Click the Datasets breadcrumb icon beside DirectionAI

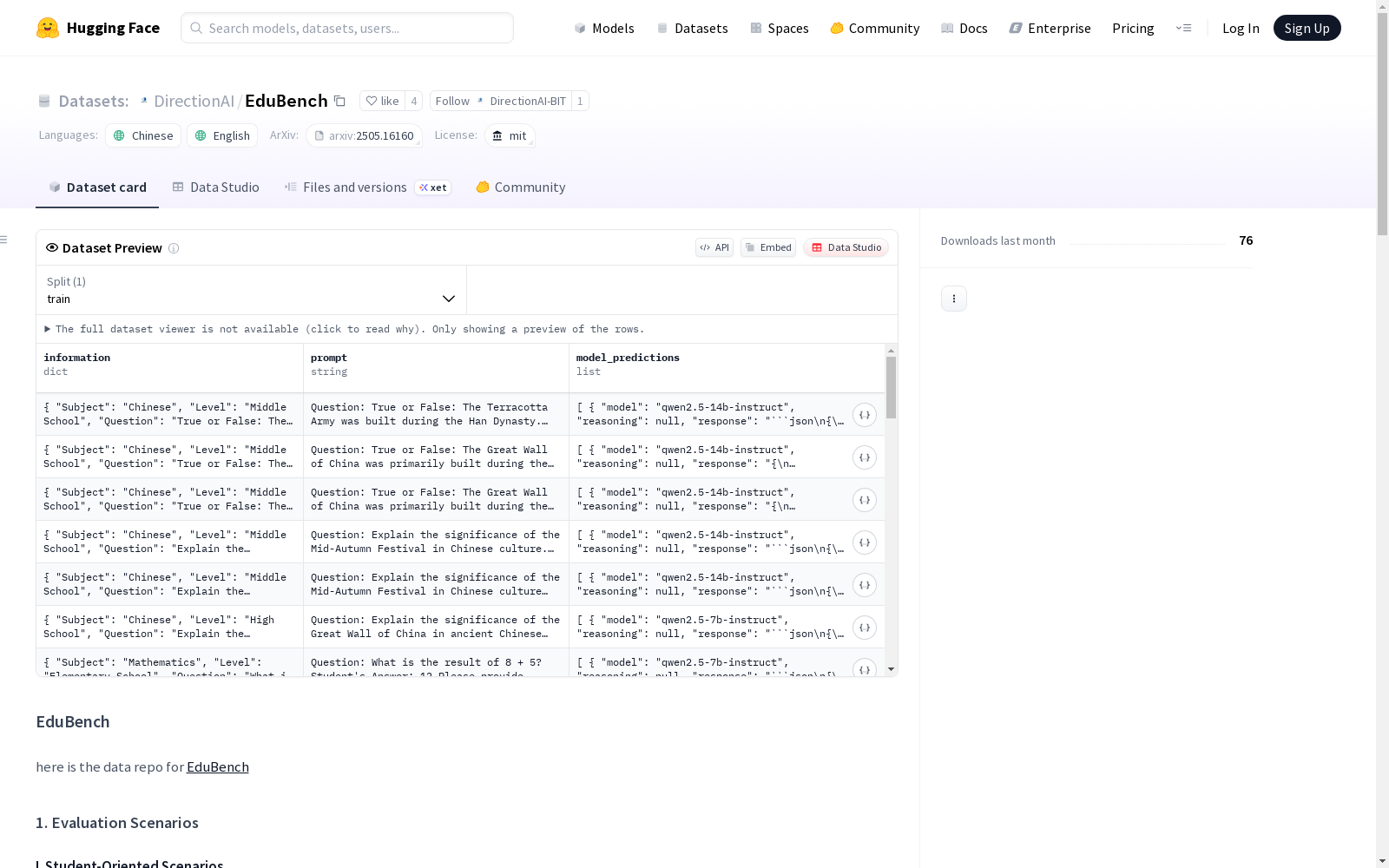point(44,102)
